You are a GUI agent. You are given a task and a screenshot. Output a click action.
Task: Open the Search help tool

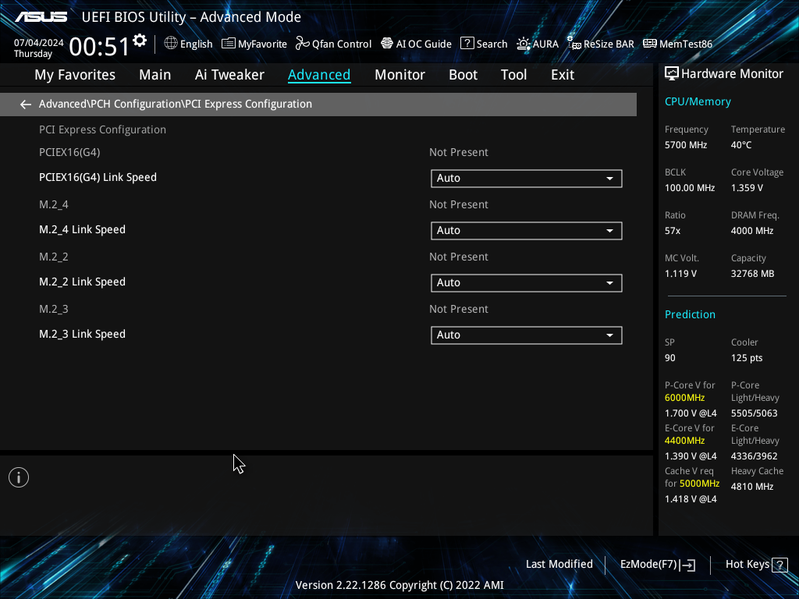pos(484,44)
